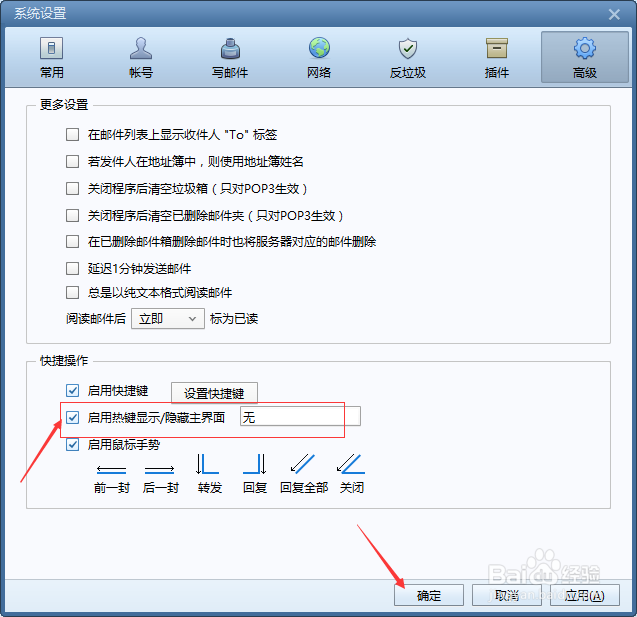637x617 pixels.
Task: Click the 前一封 gesture label
Action: (112, 487)
